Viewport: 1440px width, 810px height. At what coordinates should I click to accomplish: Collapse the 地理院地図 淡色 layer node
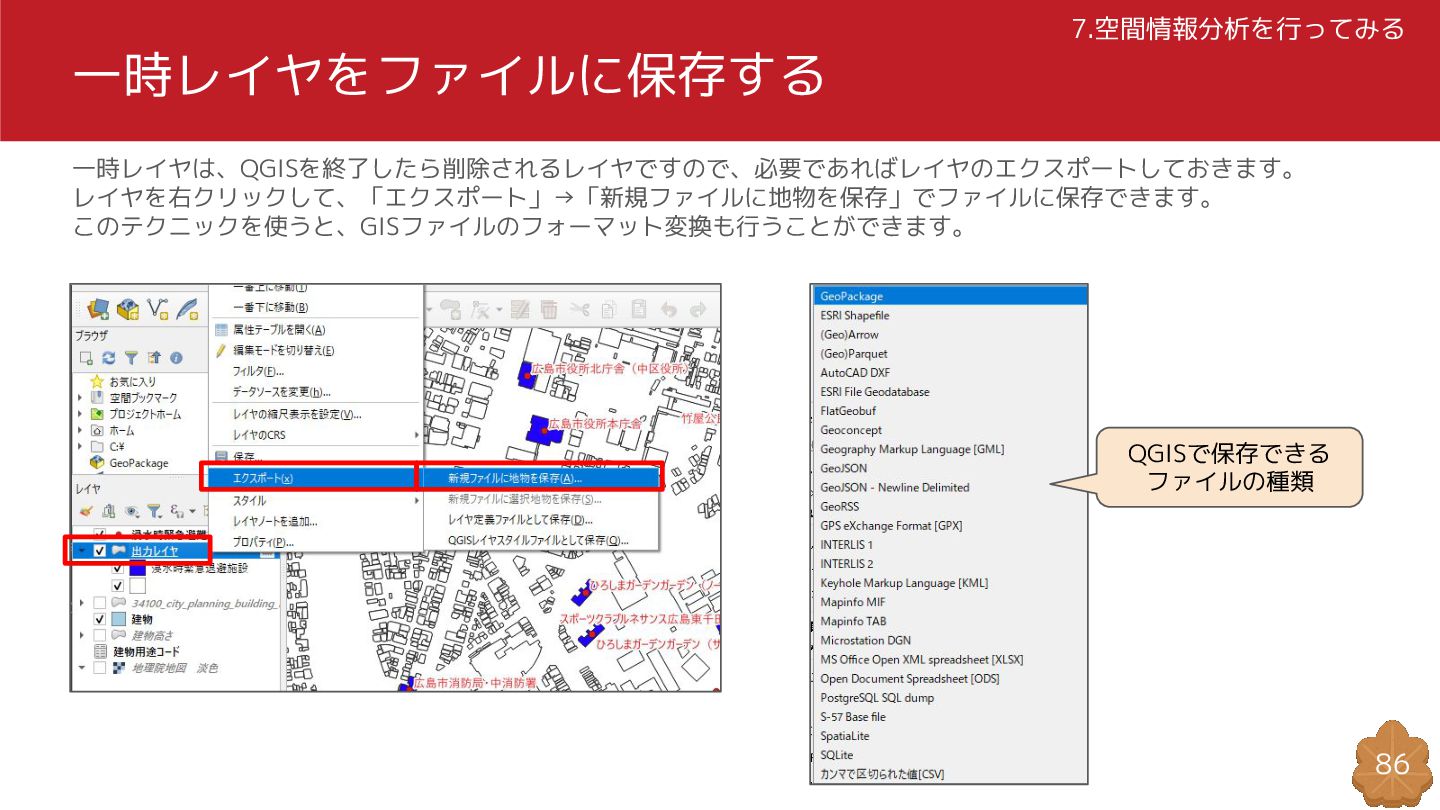pos(81,667)
